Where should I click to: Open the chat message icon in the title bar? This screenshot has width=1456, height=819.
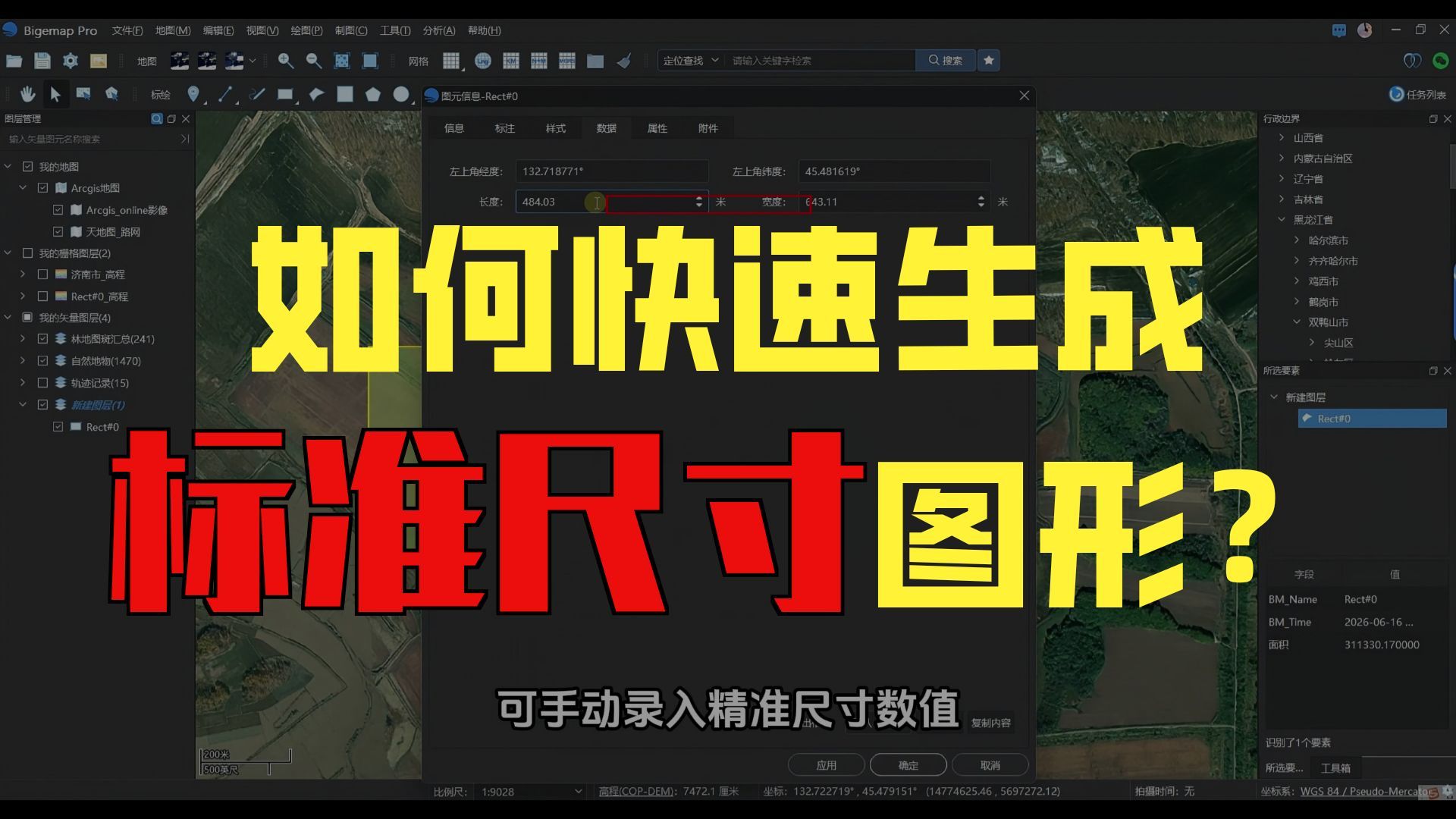point(1339,30)
